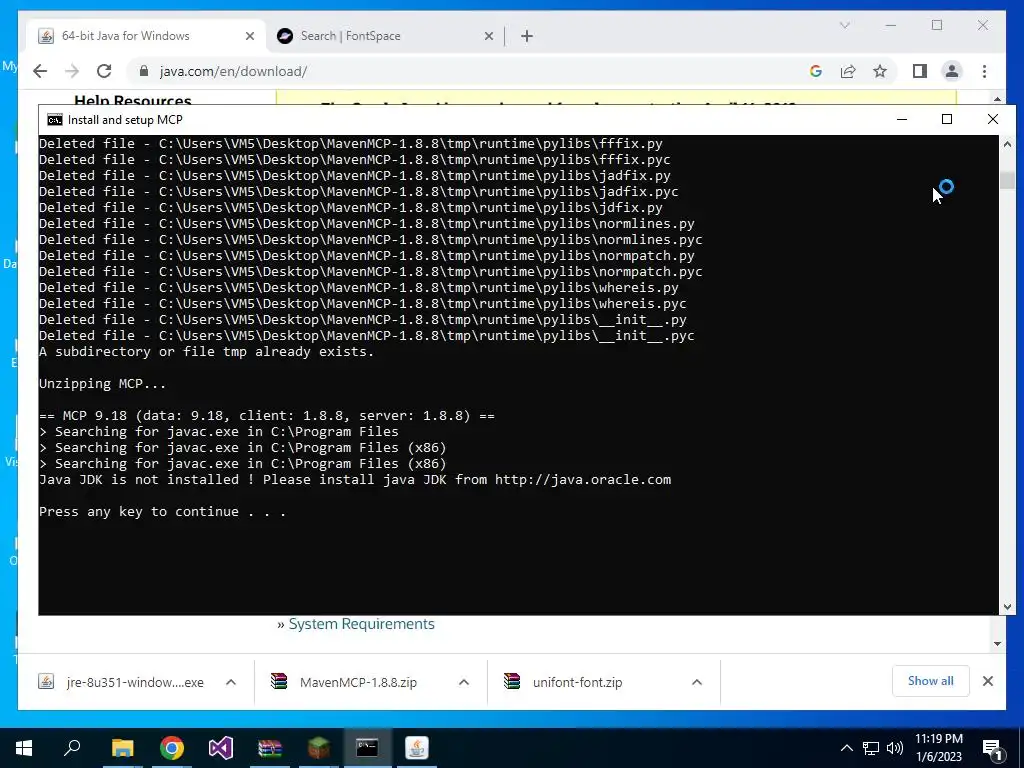Open Chrome profile avatar menu
1024x768 pixels.
point(952,71)
